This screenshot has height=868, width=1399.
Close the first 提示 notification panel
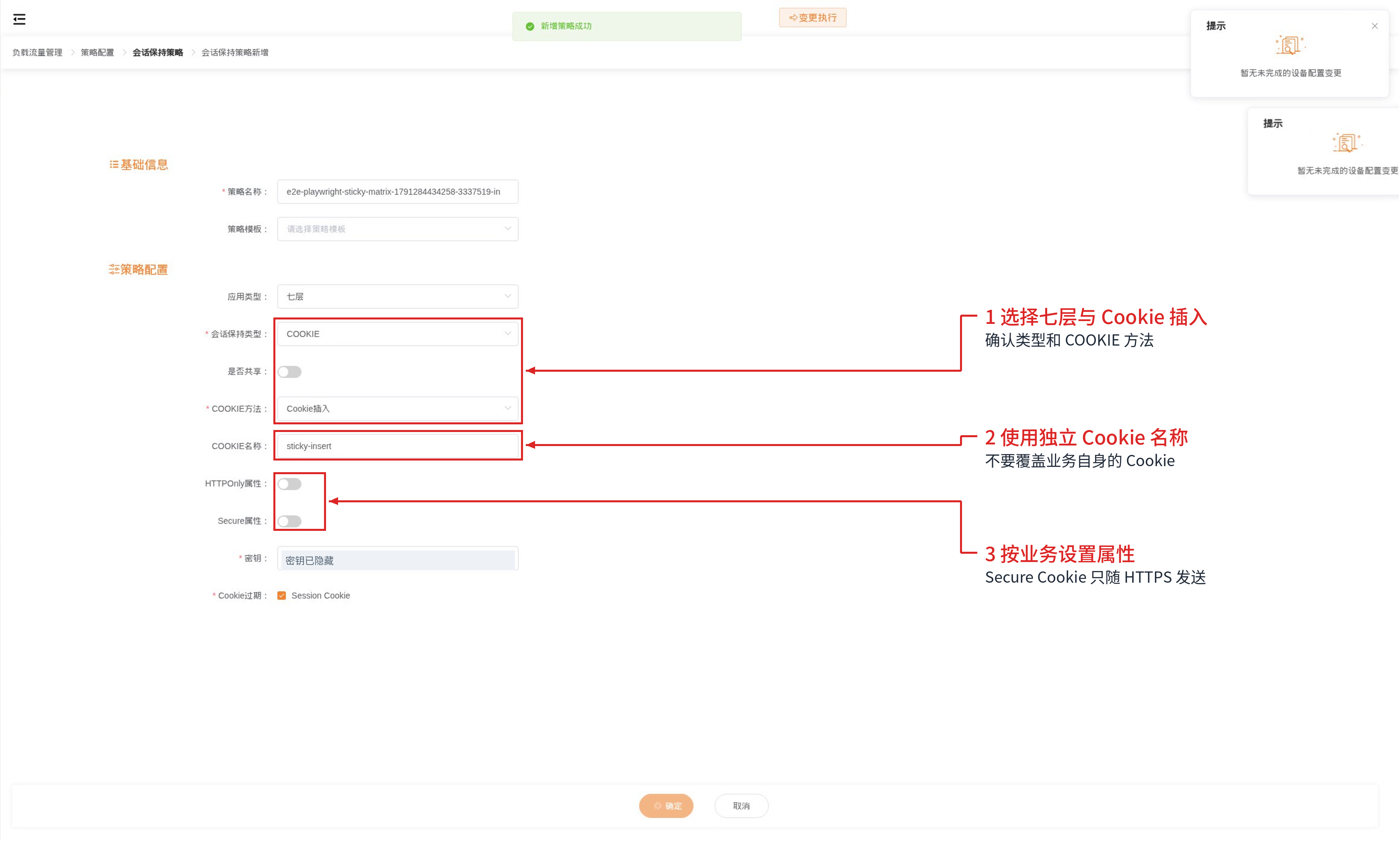coord(1374,26)
